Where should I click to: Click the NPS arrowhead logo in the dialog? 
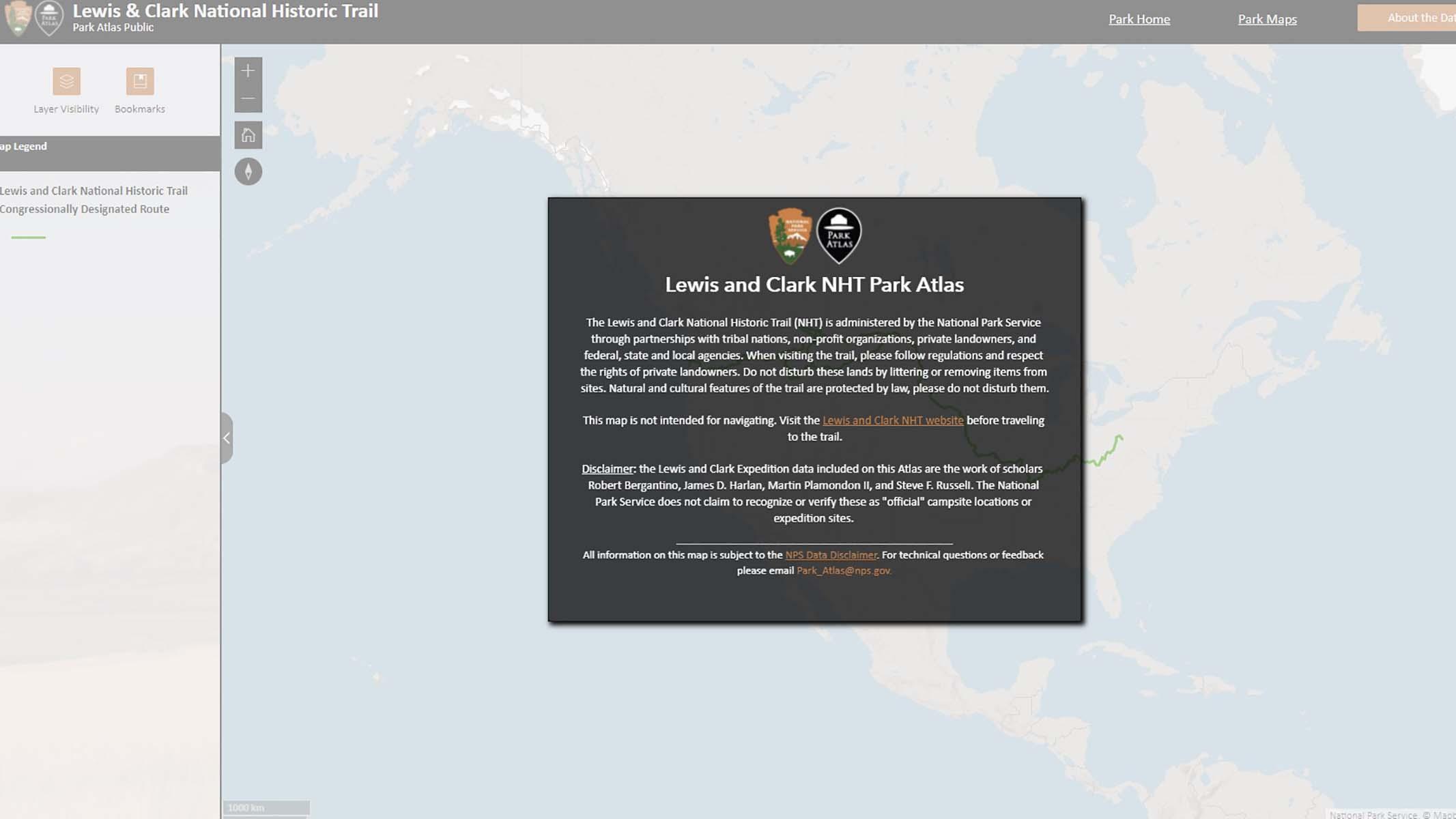tap(790, 236)
